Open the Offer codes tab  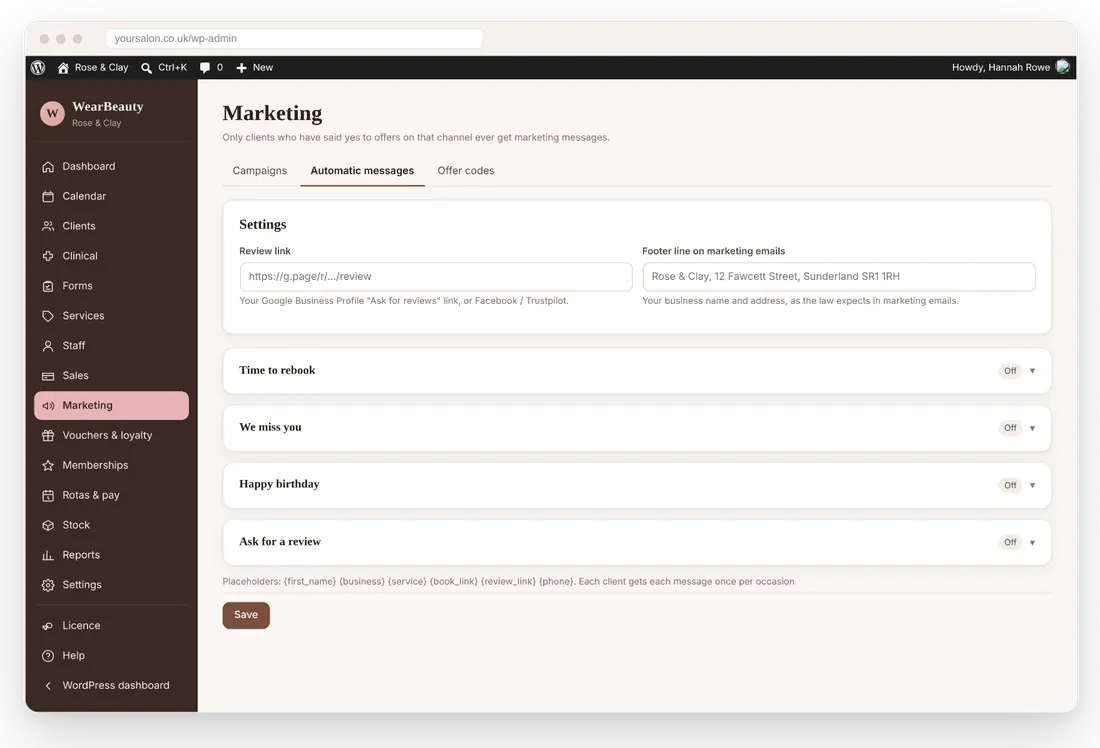coord(466,171)
